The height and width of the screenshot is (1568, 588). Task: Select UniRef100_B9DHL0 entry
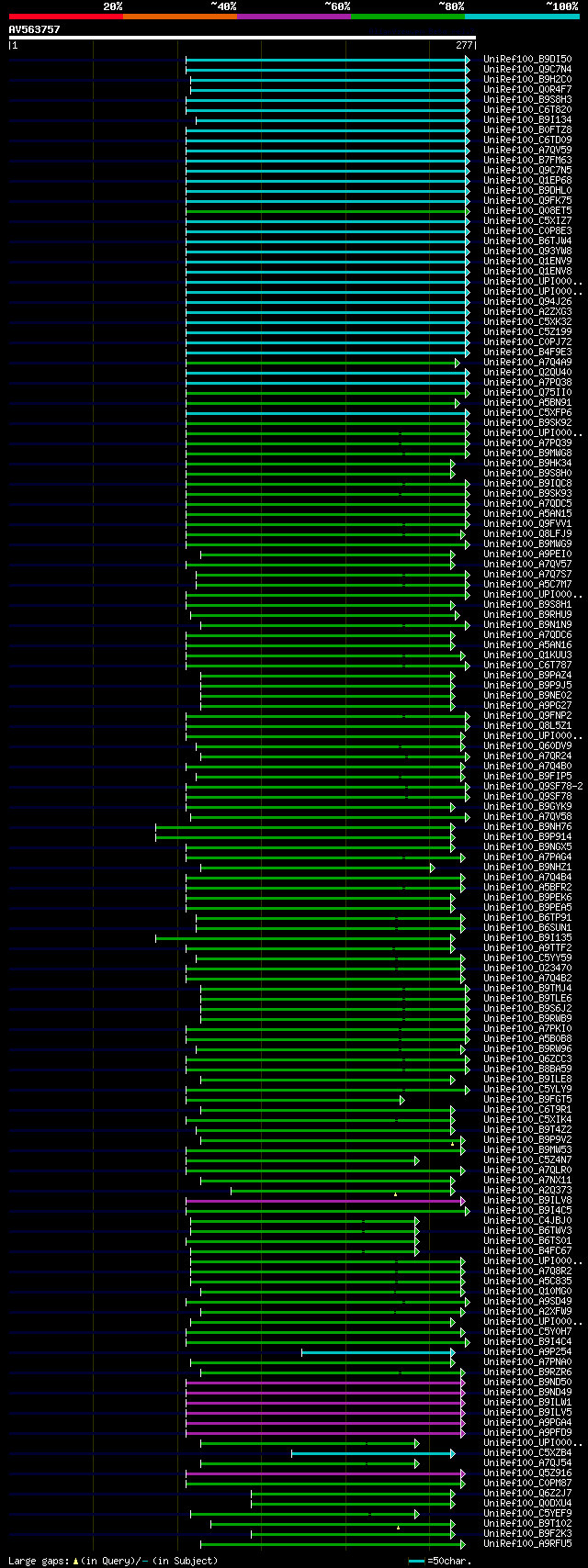(x=527, y=191)
